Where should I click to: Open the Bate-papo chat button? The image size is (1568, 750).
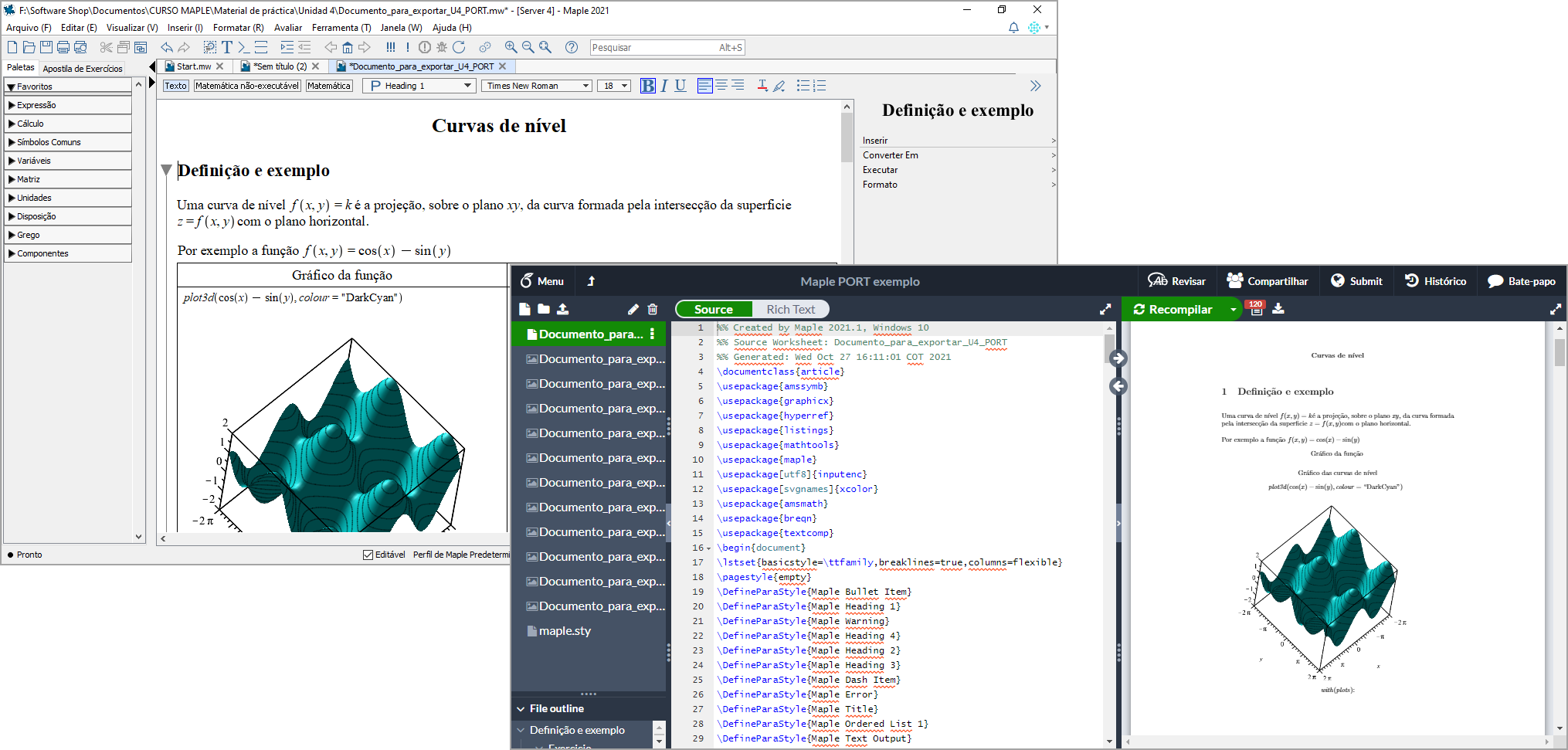[x=1522, y=281]
